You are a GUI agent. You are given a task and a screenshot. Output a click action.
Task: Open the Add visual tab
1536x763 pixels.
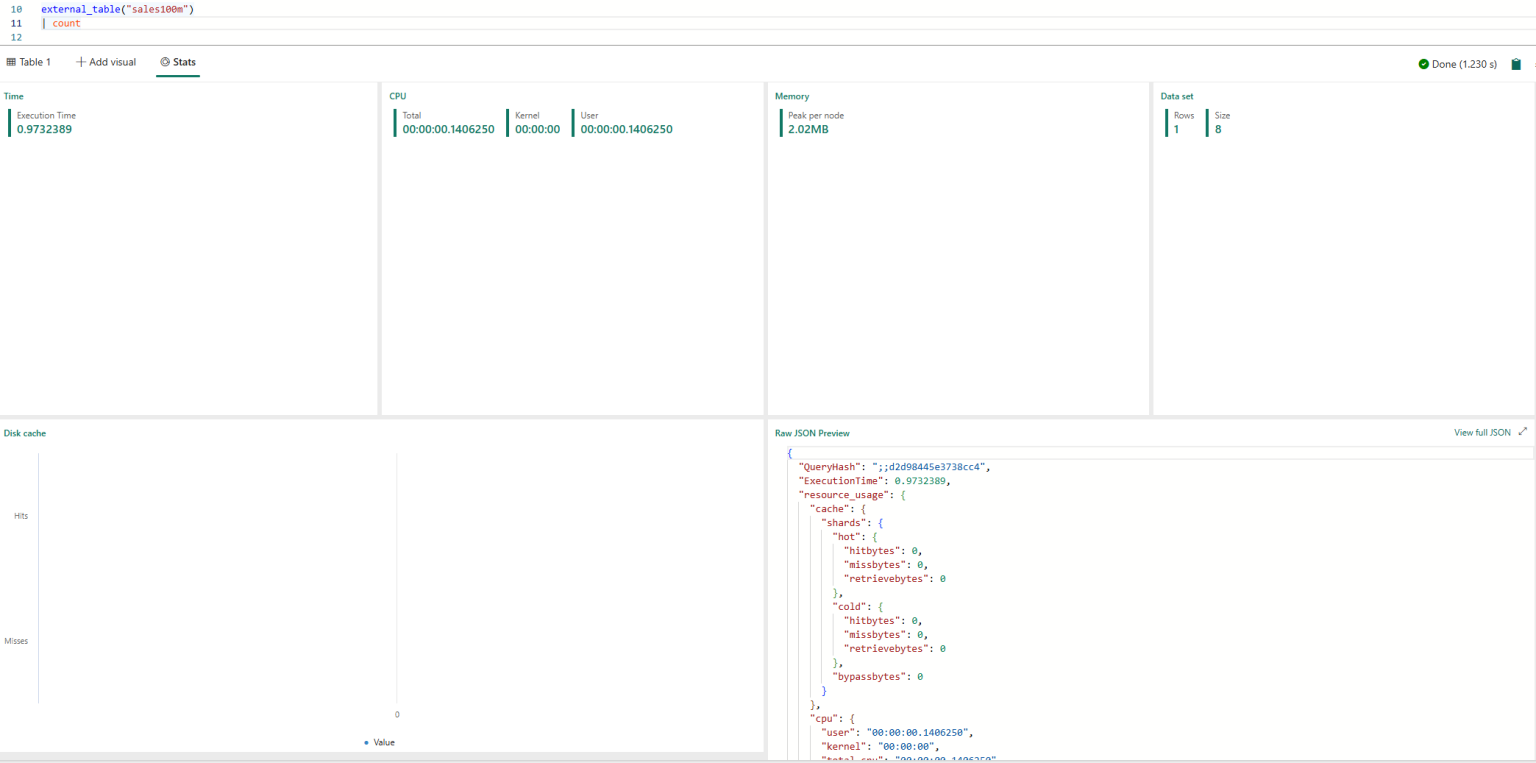pos(106,62)
